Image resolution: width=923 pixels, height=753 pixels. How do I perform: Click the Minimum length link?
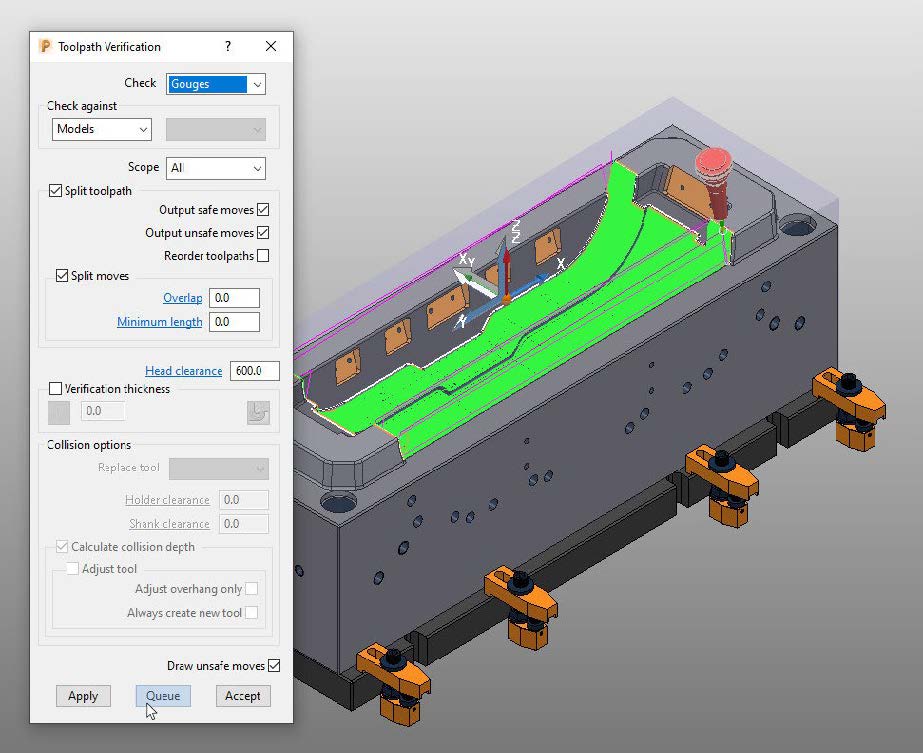pos(160,322)
